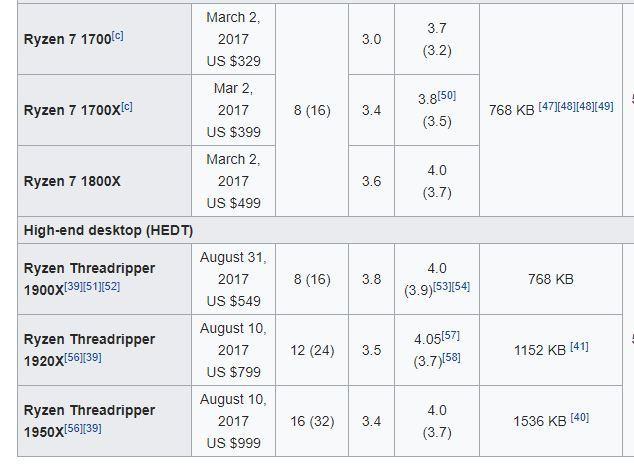Follow reference [50] next to 3.8 boost clock
This screenshot has width=634, height=469.
446,96
